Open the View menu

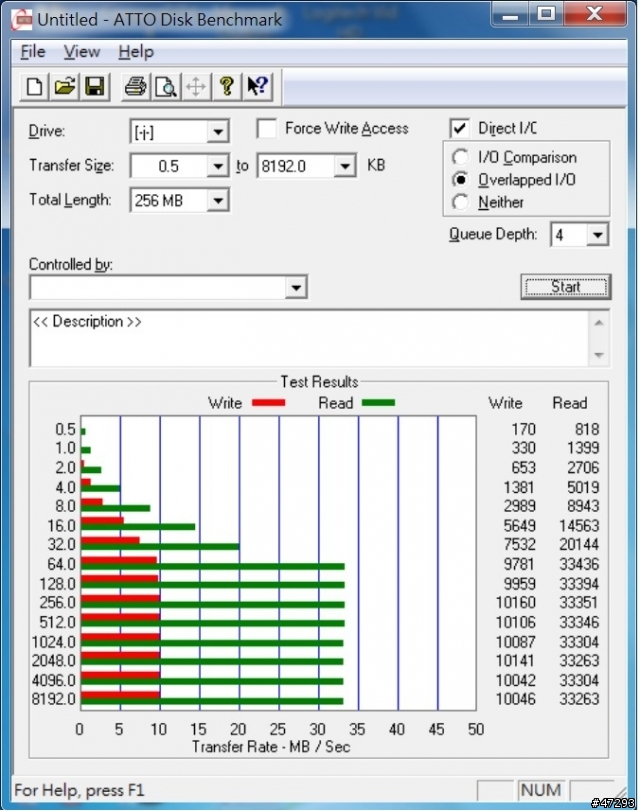[x=82, y=52]
